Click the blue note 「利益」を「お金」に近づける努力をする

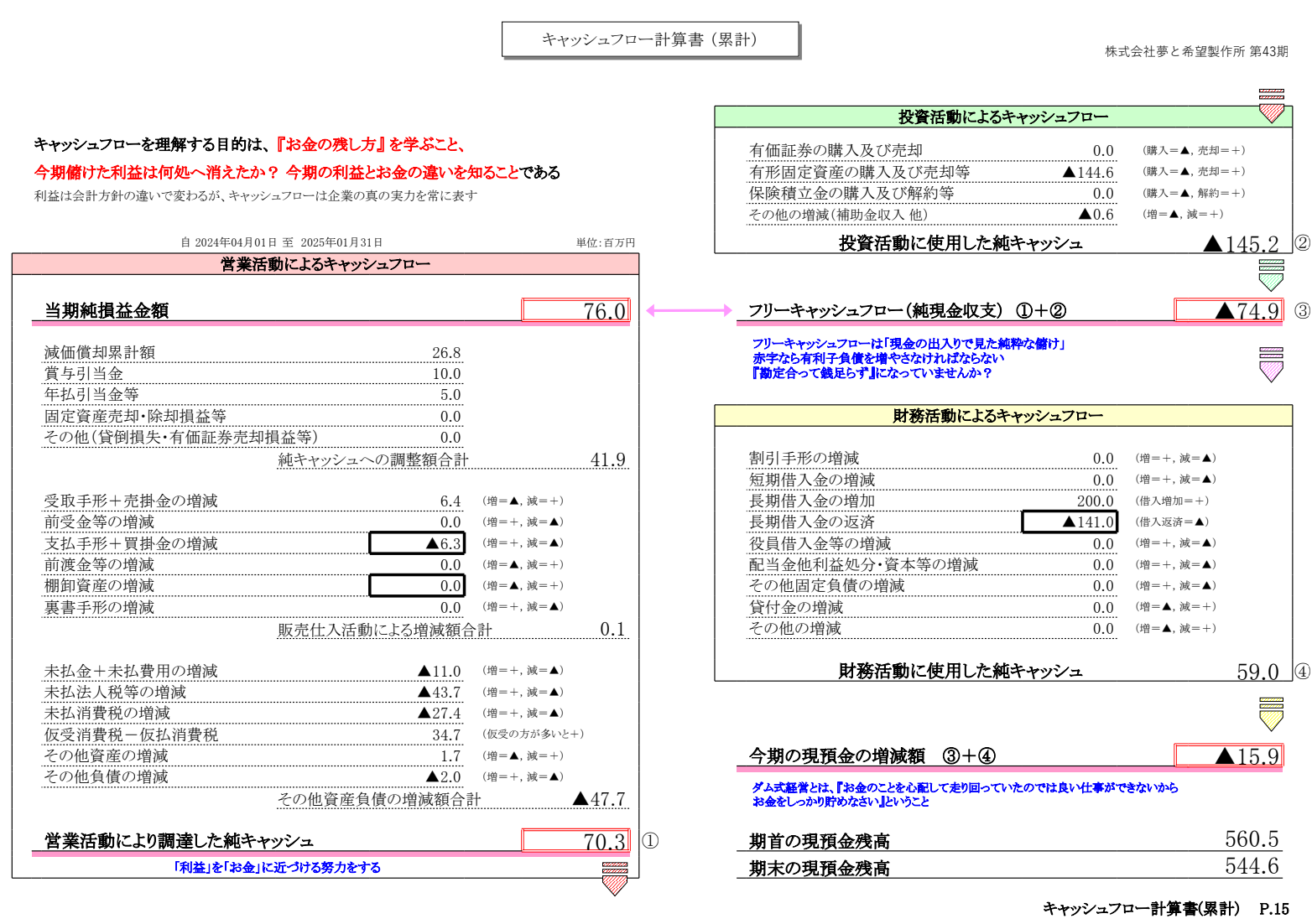pyautogui.click(x=276, y=867)
